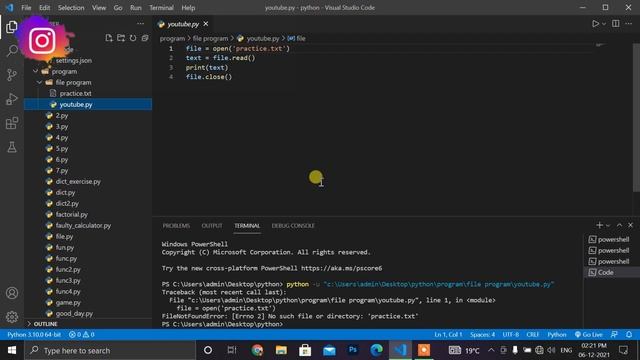This screenshot has width=640, height=360.
Task: Close the terminal panel
Action: click(x=631, y=225)
